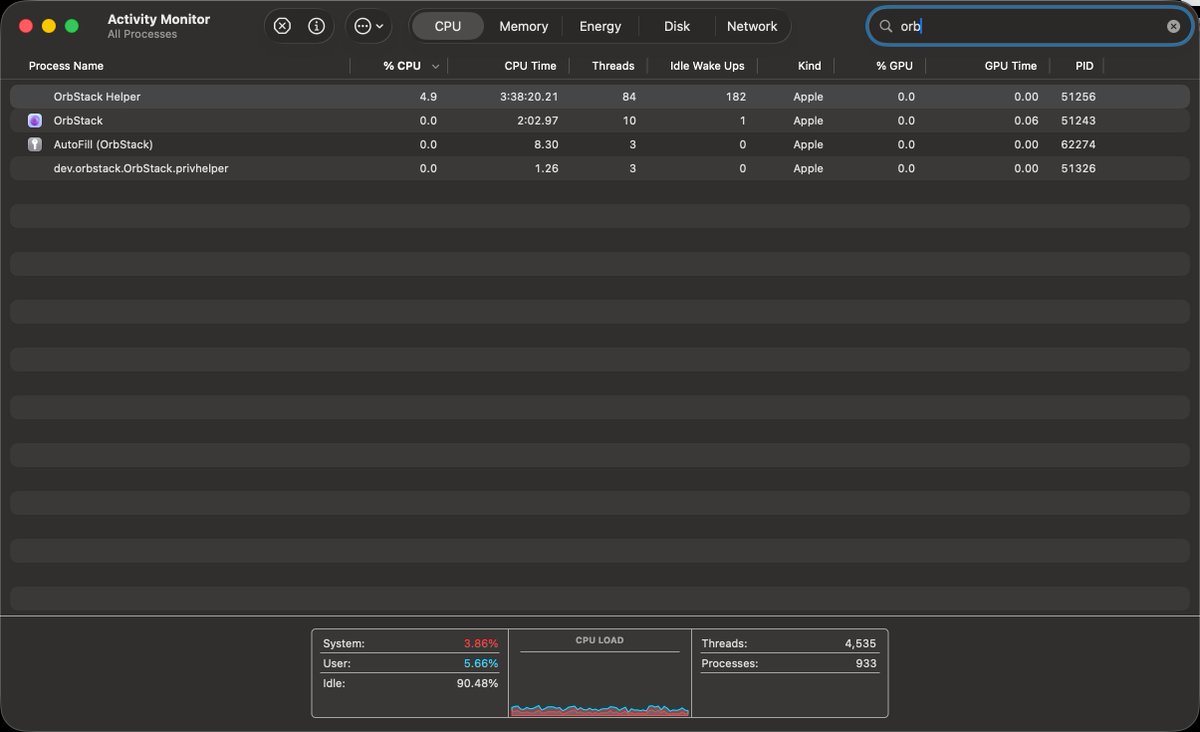The height and width of the screenshot is (732, 1200).
Task: Sort by the CPU Time column header
Action: tap(530, 66)
